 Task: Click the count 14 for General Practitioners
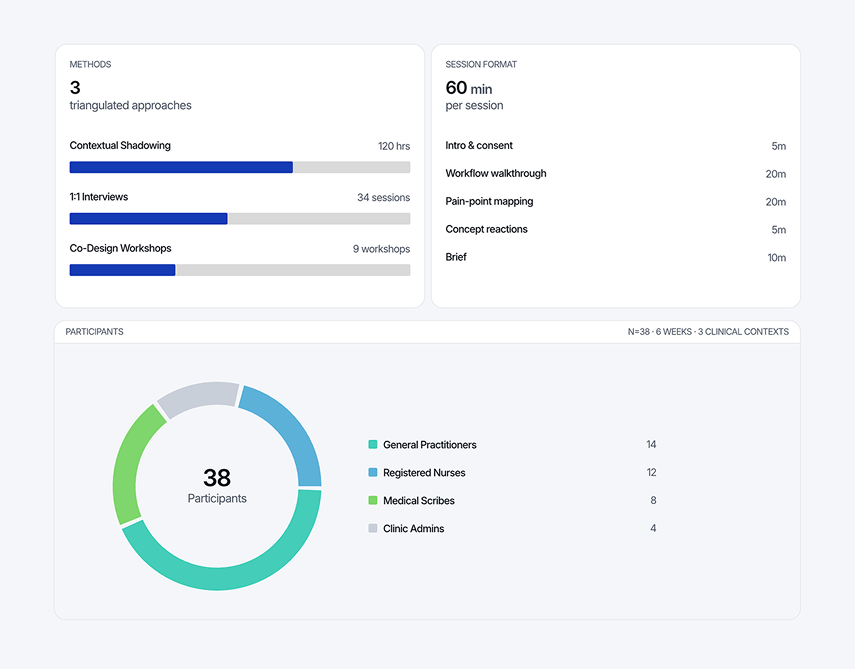651,444
